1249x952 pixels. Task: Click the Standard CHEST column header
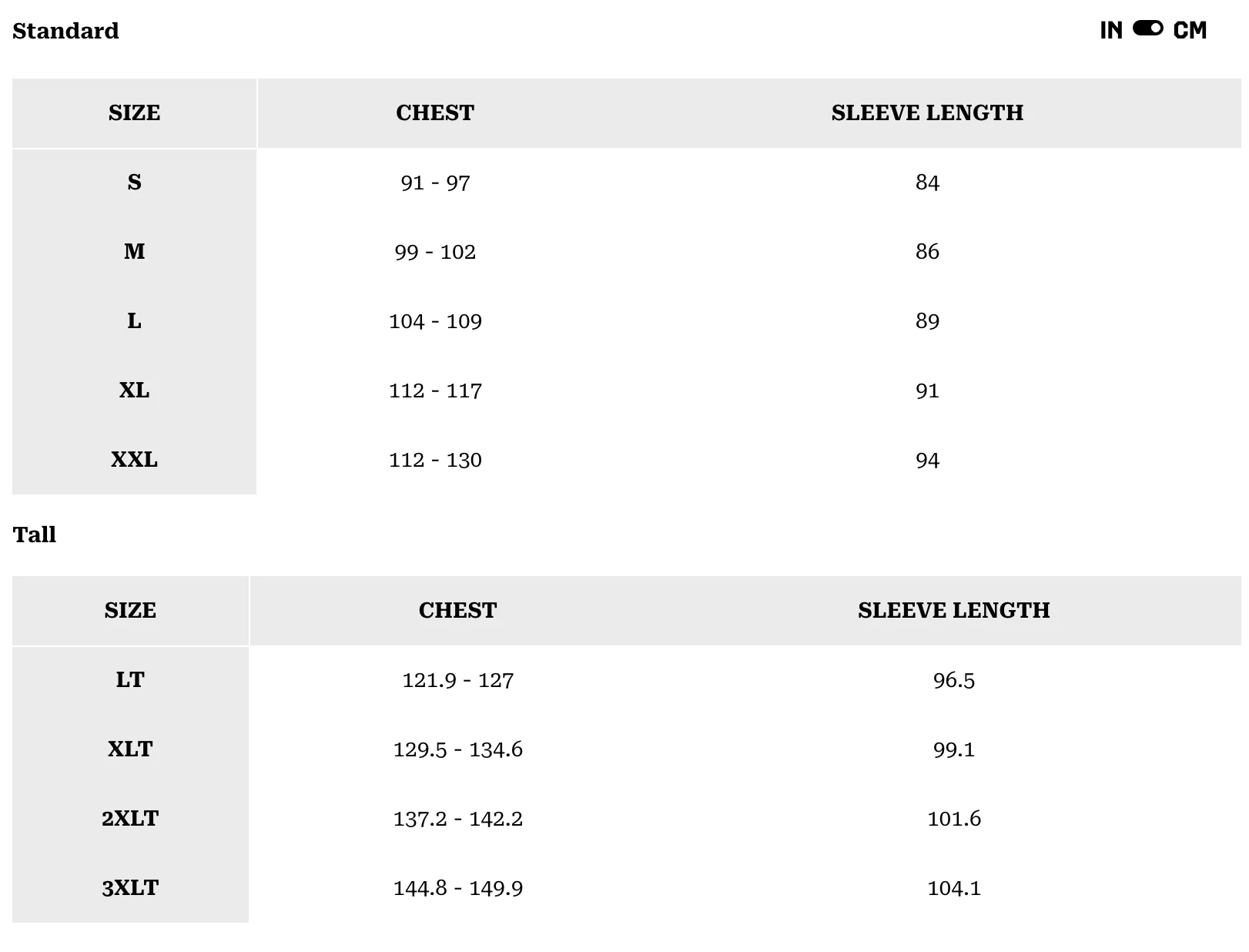(435, 112)
